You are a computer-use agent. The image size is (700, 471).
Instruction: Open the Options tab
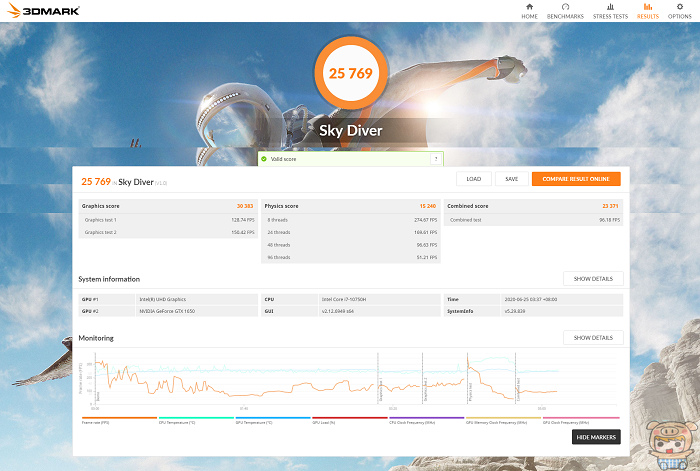(x=679, y=11)
